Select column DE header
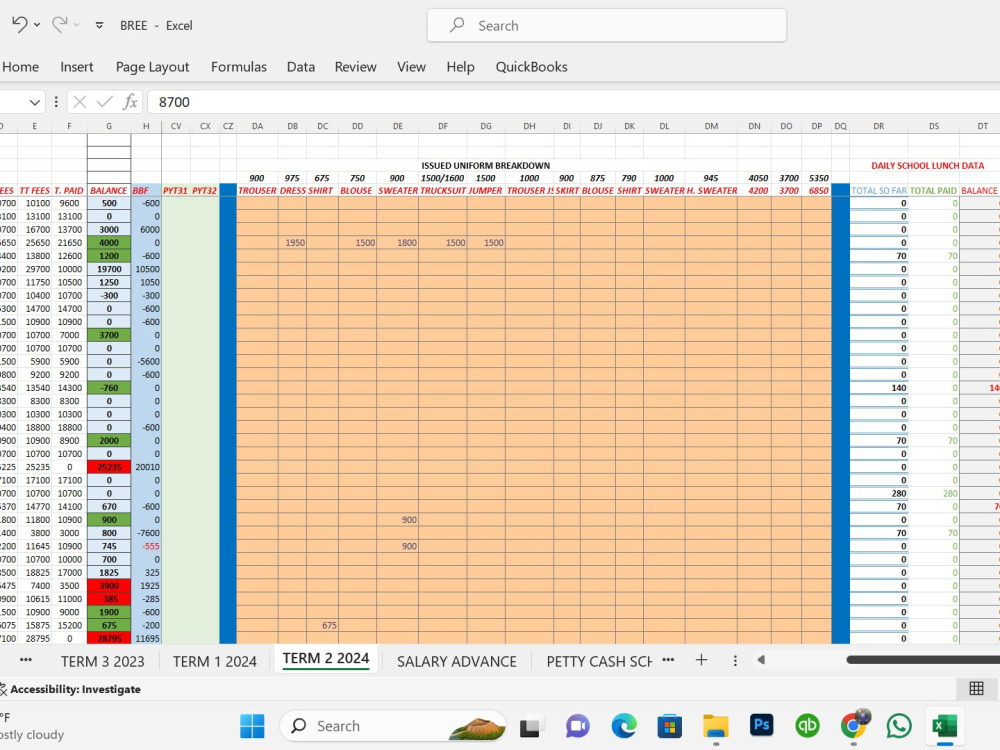Screen dimensions: 1000x750 (397, 126)
